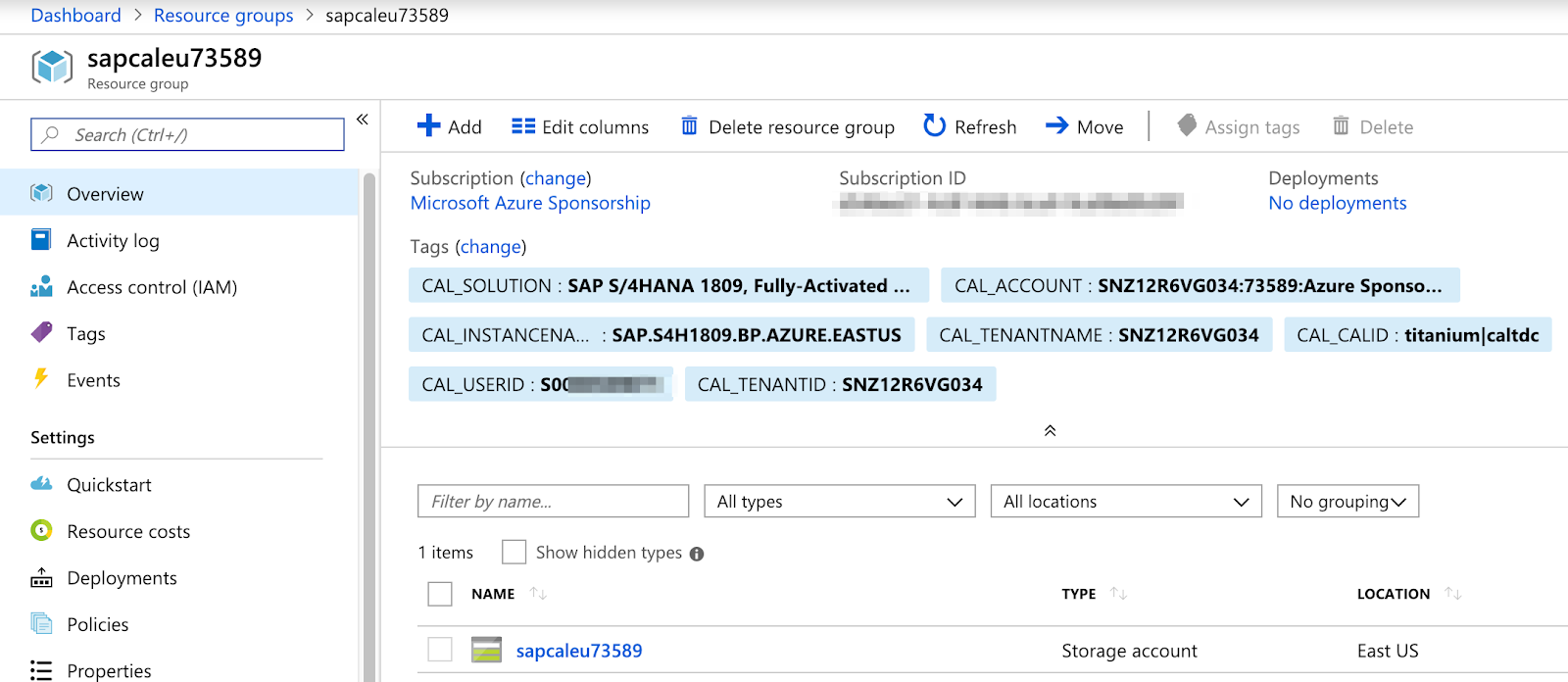
Task: Click the Delete resource group trash icon
Action: [x=690, y=126]
